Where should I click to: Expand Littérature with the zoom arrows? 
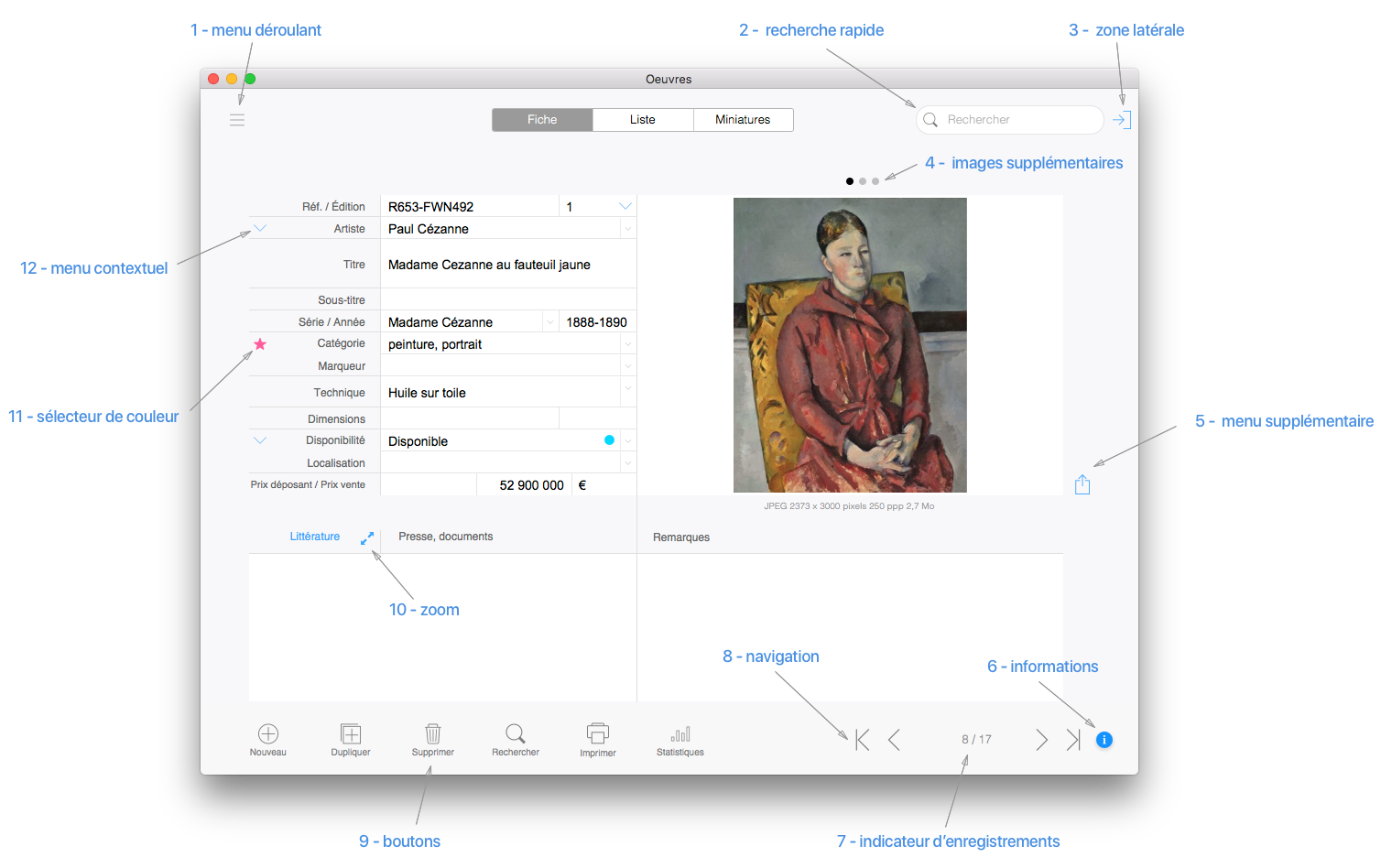(x=367, y=538)
